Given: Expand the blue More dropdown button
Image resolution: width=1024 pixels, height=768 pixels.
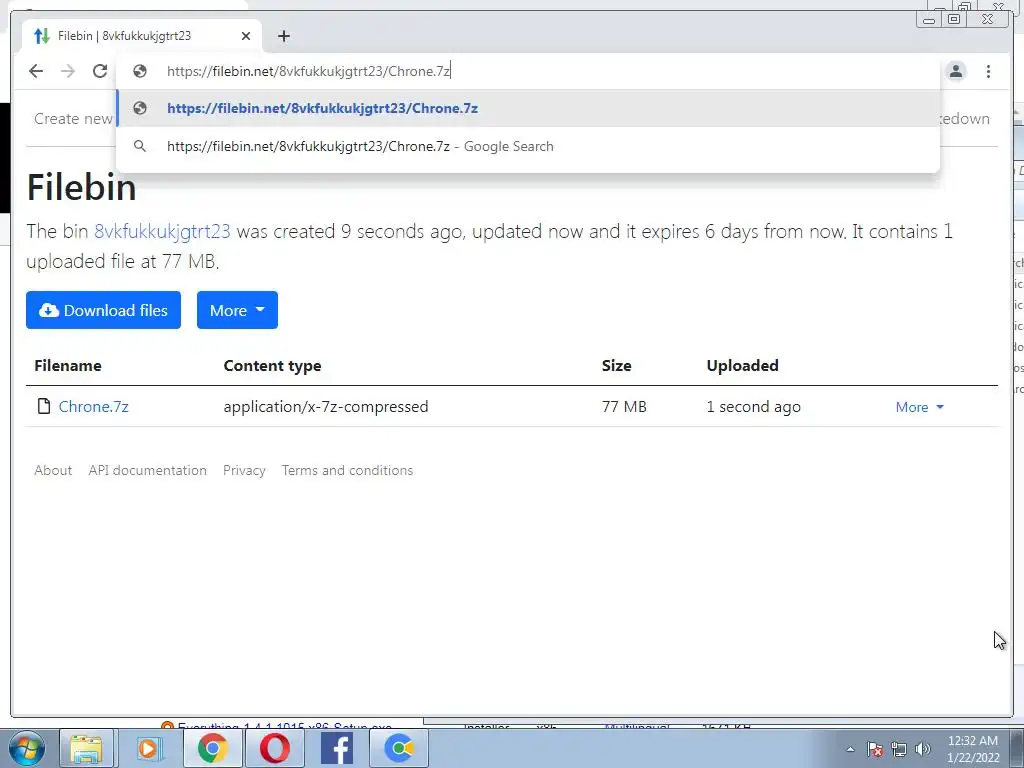Looking at the screenshot, I should click(x=237, y=310).
